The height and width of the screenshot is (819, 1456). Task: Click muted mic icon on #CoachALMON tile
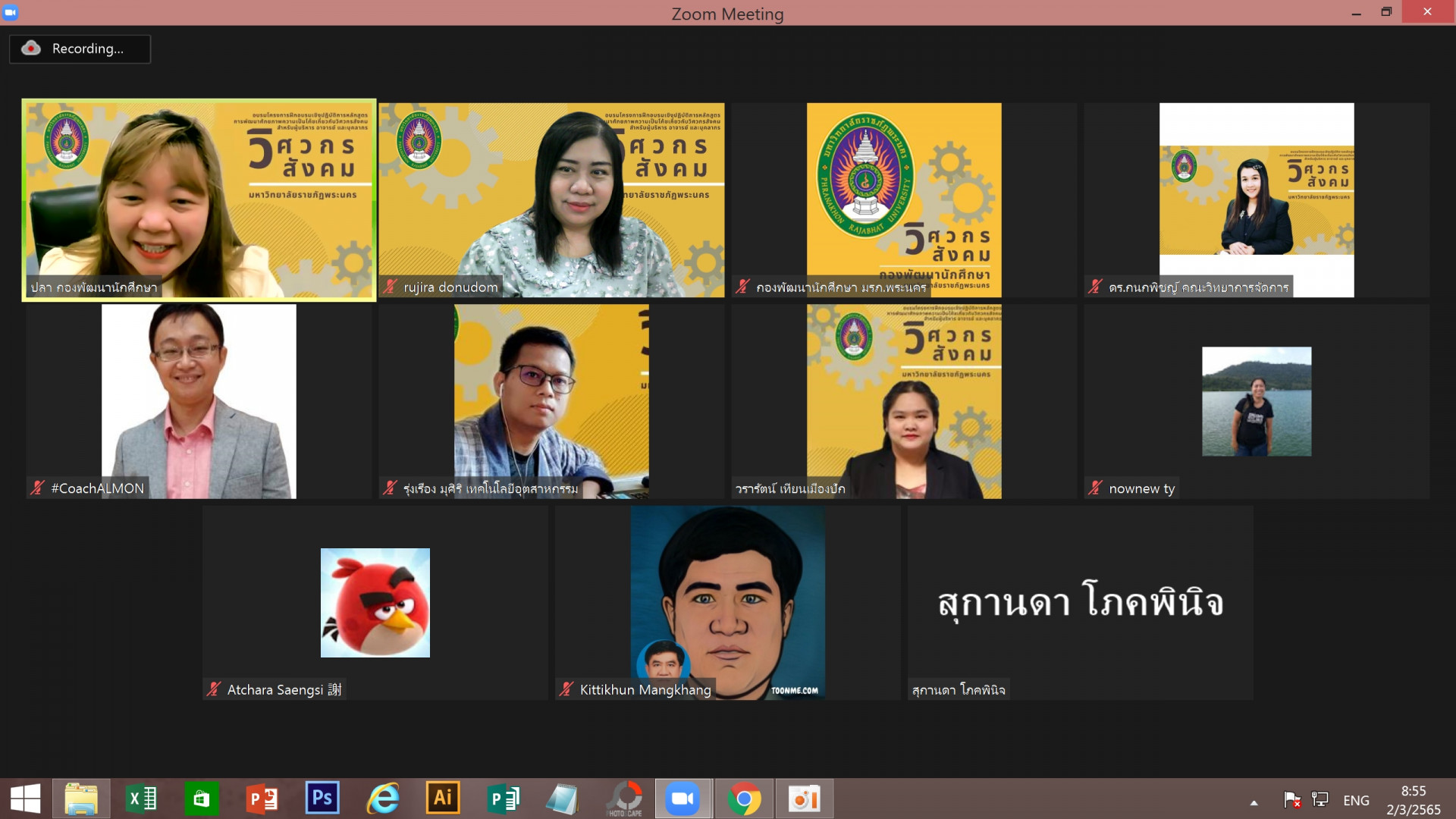point(37,488)
